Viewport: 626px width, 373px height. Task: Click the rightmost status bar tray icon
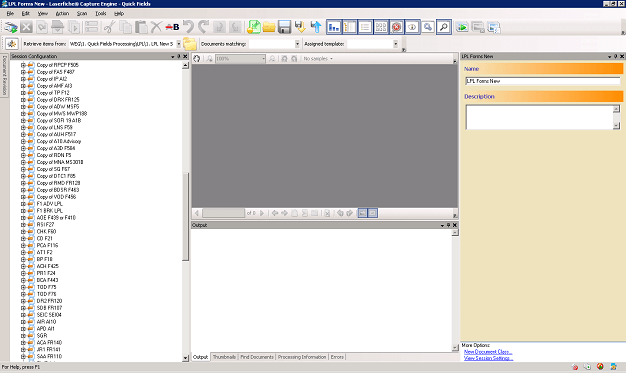tap(614, 367)
